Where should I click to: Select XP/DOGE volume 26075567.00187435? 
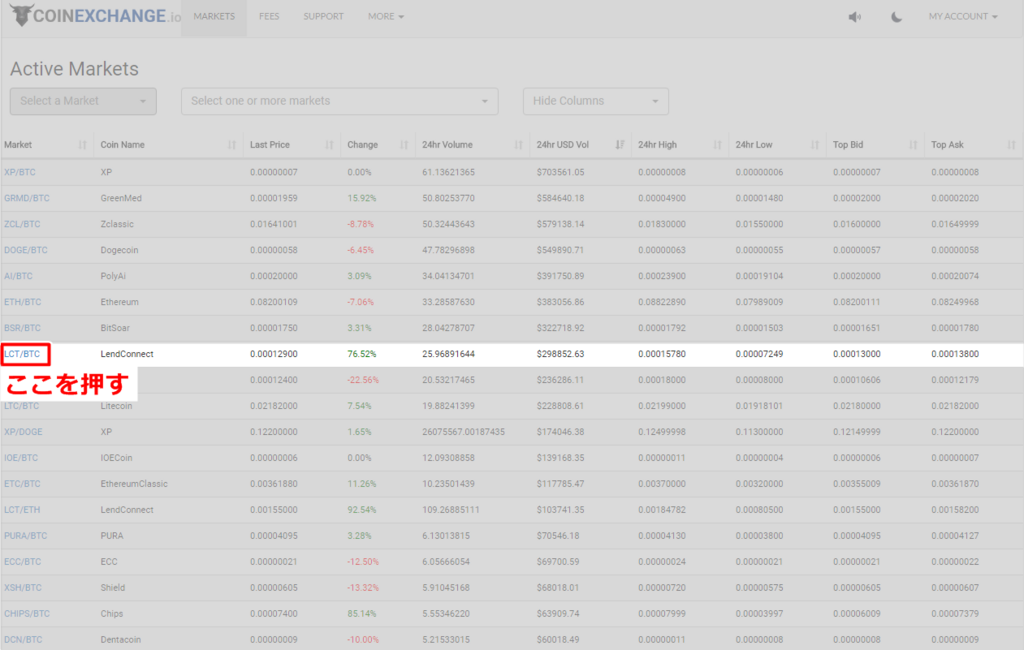464,432
